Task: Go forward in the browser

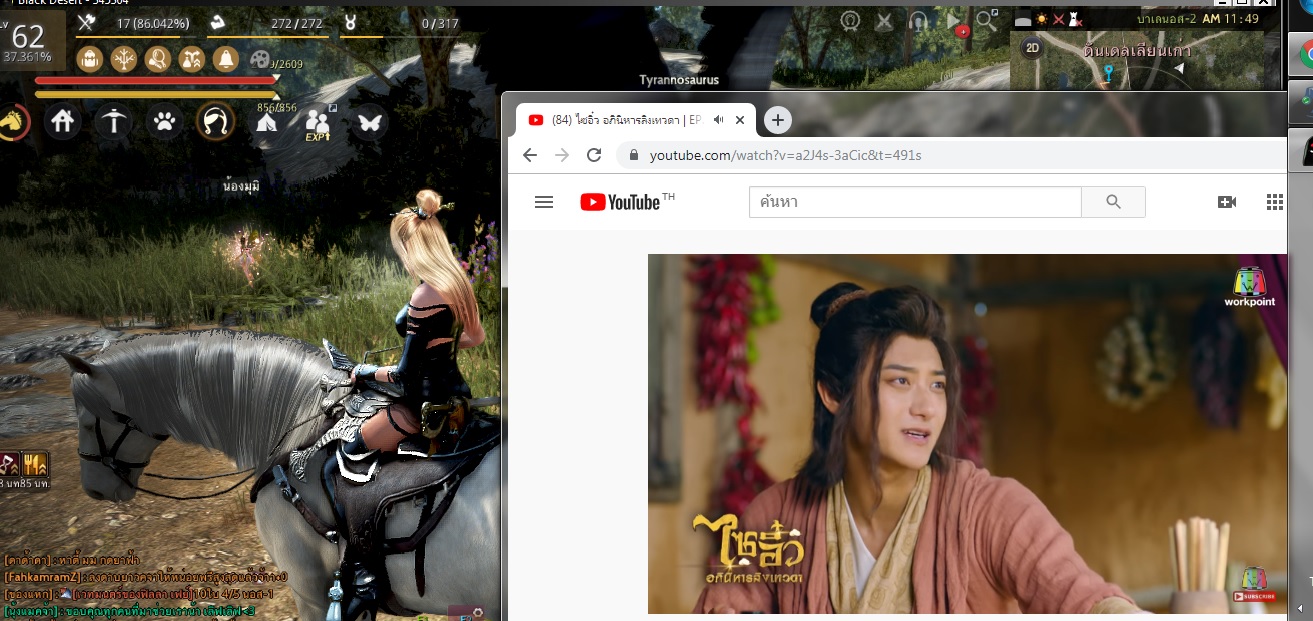Action: tap(562, 155)
